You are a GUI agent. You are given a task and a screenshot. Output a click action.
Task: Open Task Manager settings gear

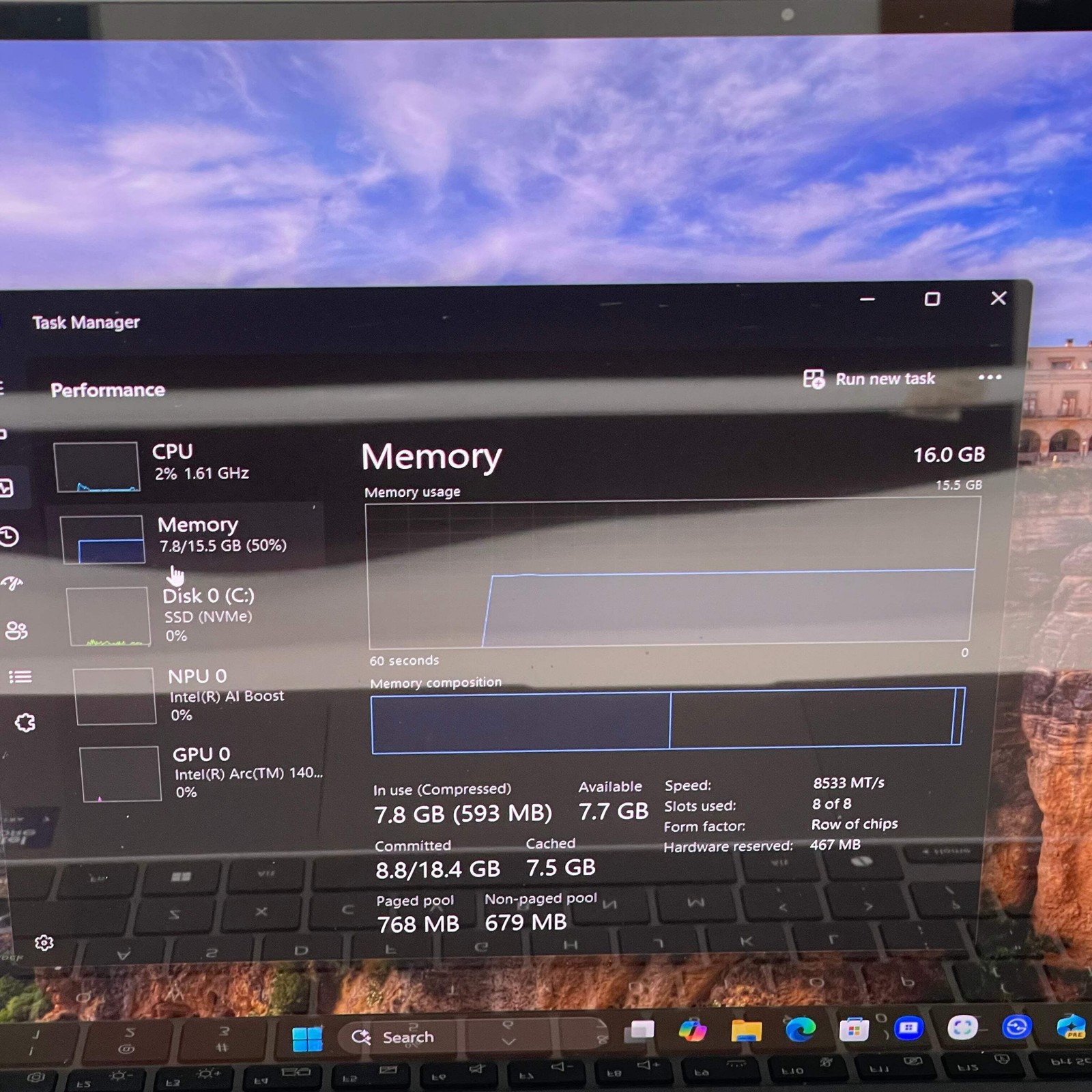(44, 943)
